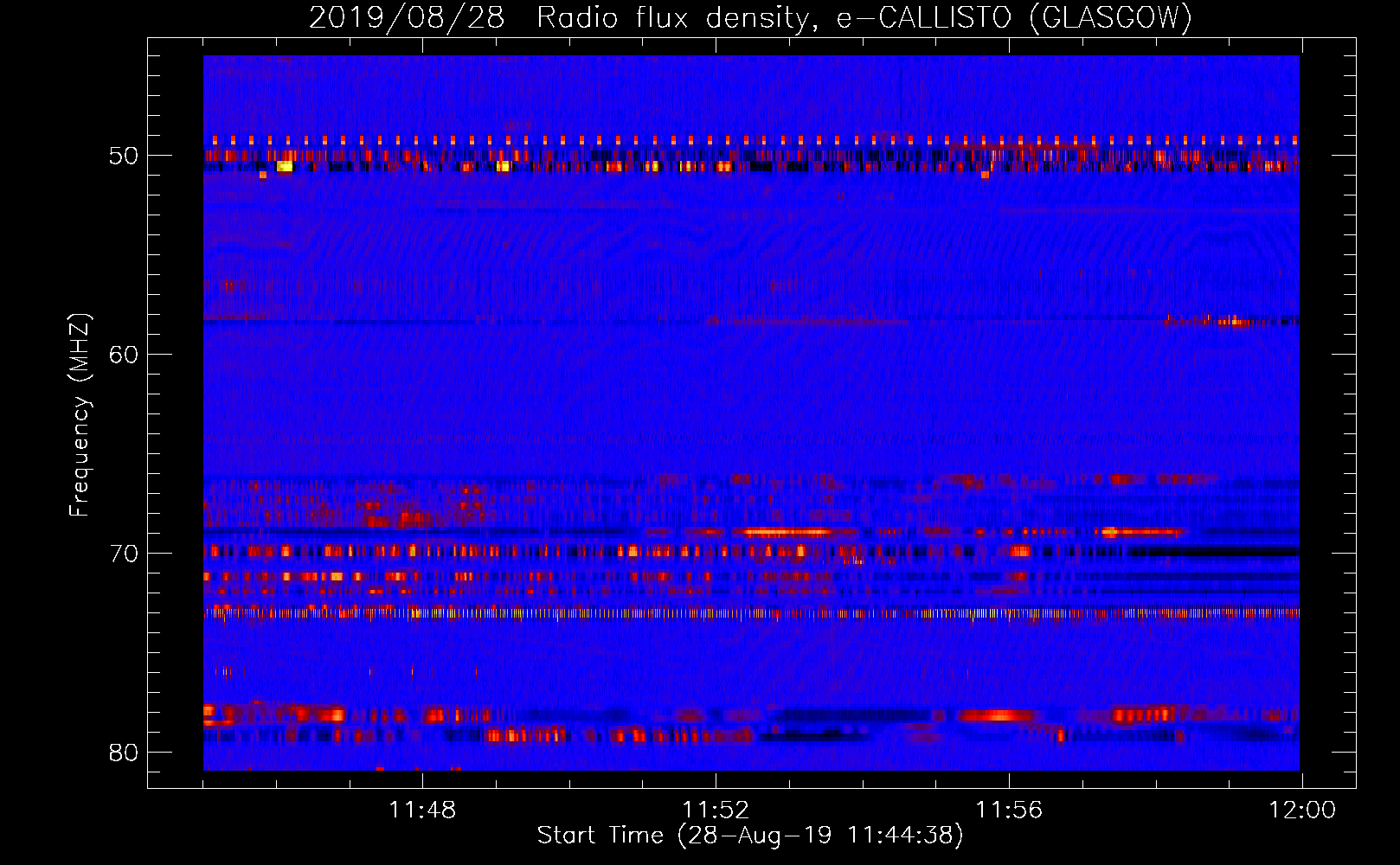Click the 60 frequency tick label

pyautogui.click(x=124, y=355)
